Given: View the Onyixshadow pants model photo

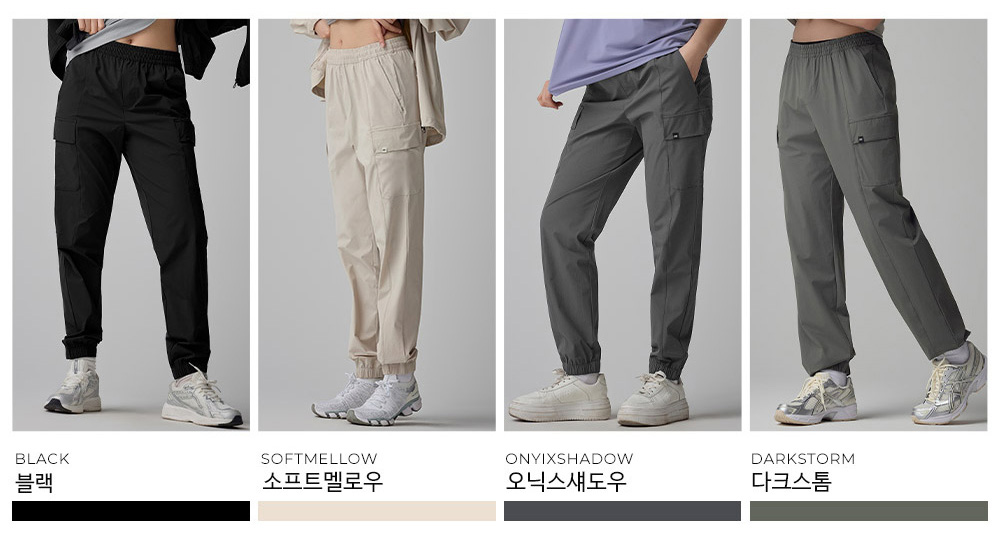Looking at the screenshot, I should [x=622, y=224].
